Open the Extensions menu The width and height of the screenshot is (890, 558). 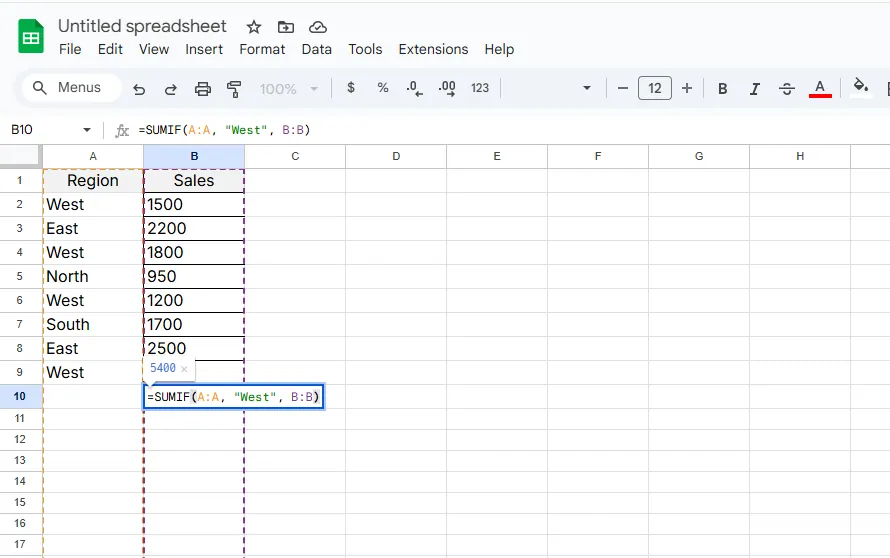click(x=433, y=49)
